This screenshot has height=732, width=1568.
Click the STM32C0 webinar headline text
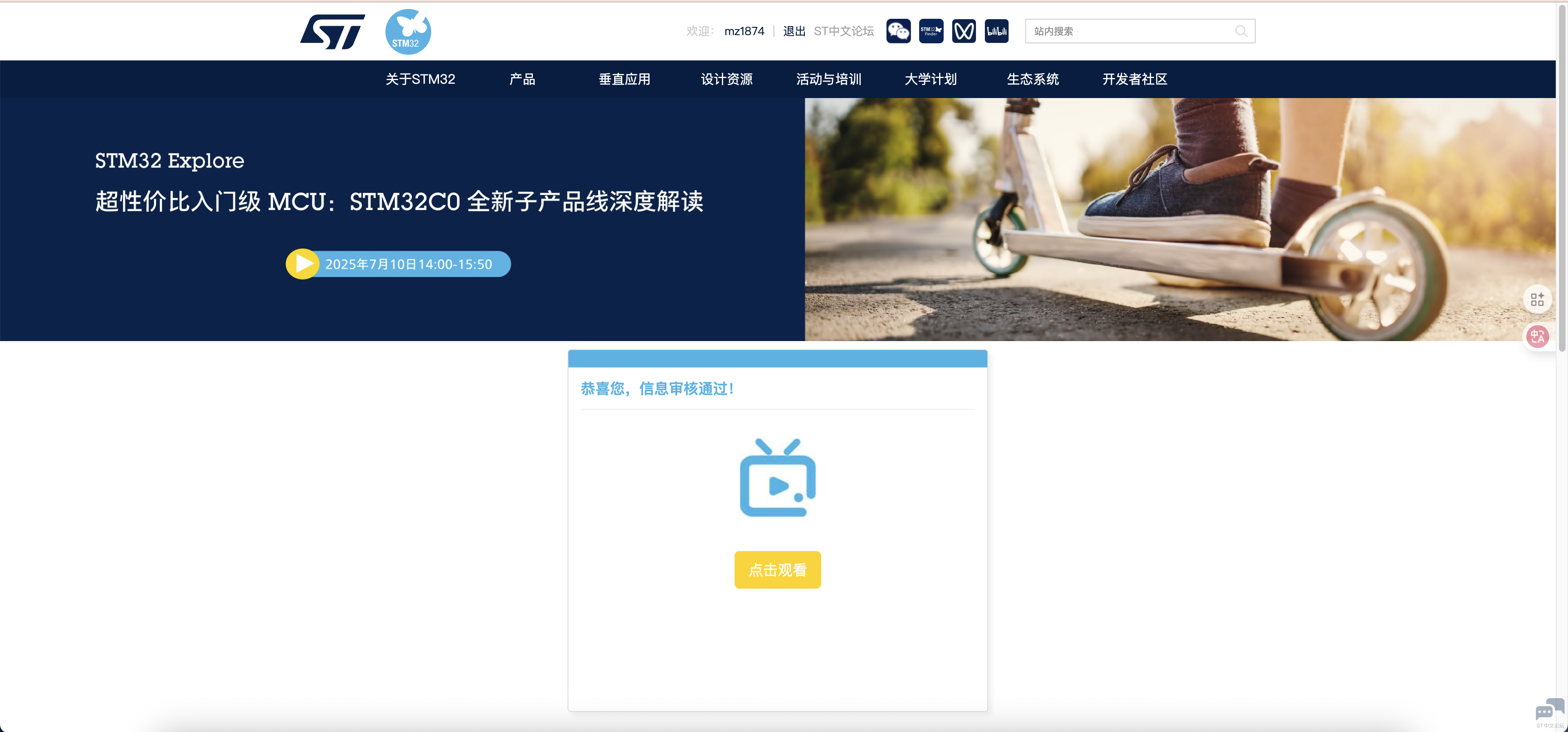[x=399, y=201]
